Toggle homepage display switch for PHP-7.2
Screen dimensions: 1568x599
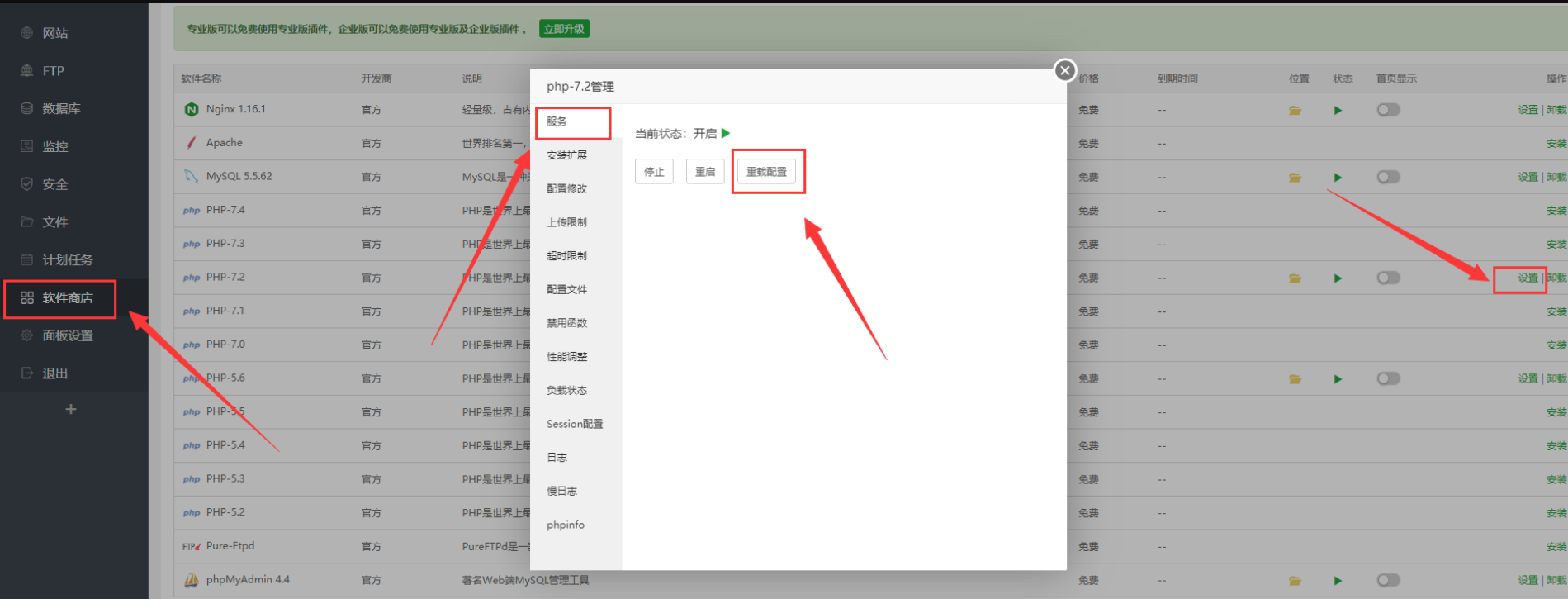1388,278
